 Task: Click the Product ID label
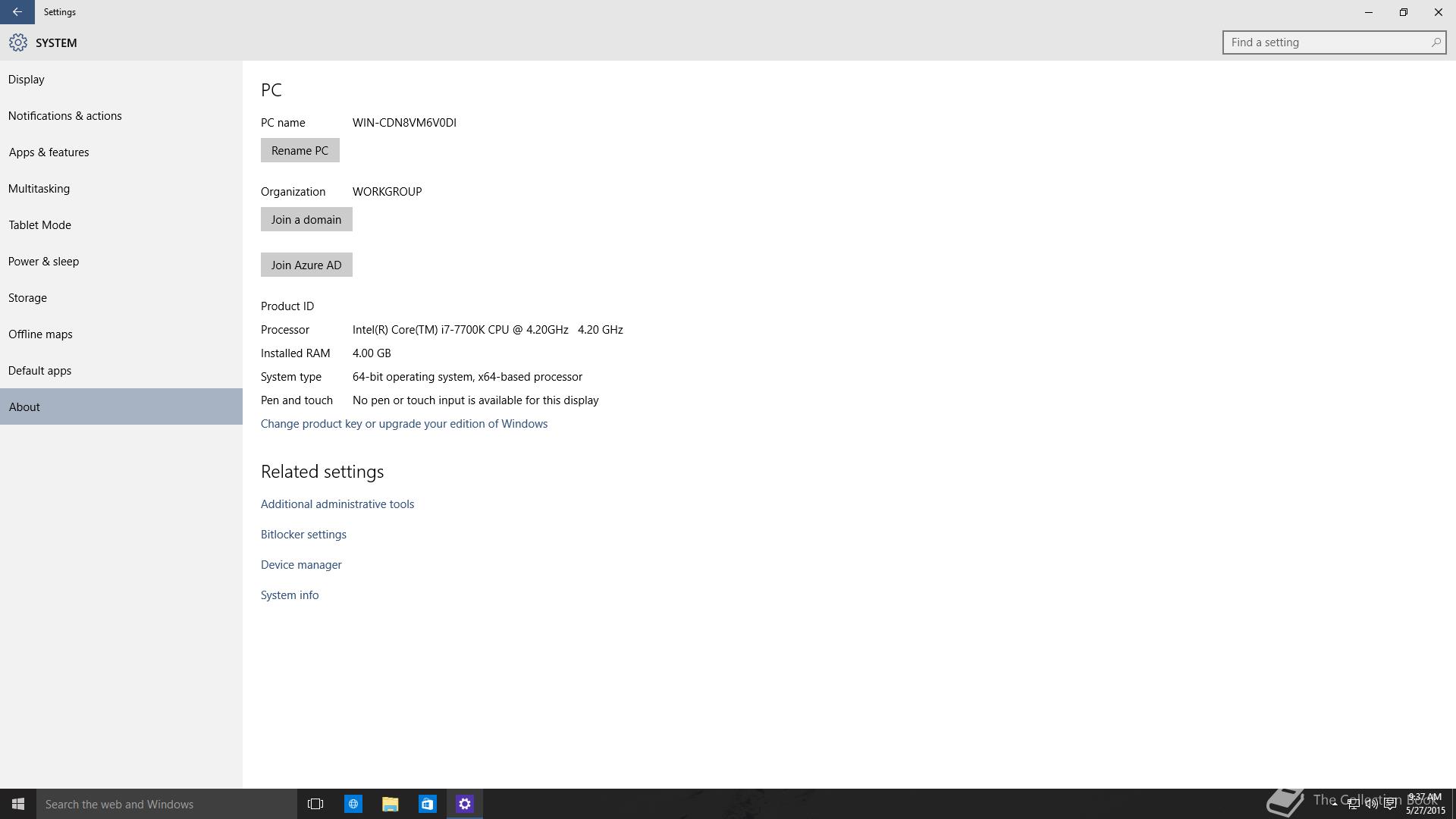(x=287, y=306)
